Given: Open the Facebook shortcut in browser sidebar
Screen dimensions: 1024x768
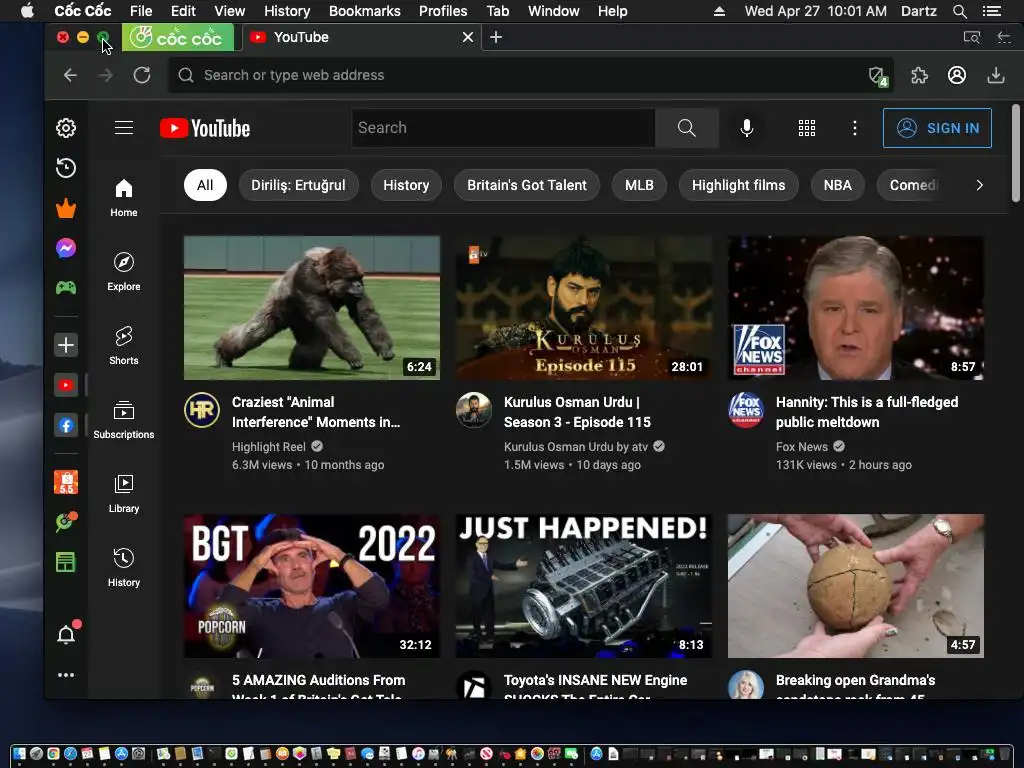Looking at the screenshot, I should pyautogui.click(x=66, y=426).
